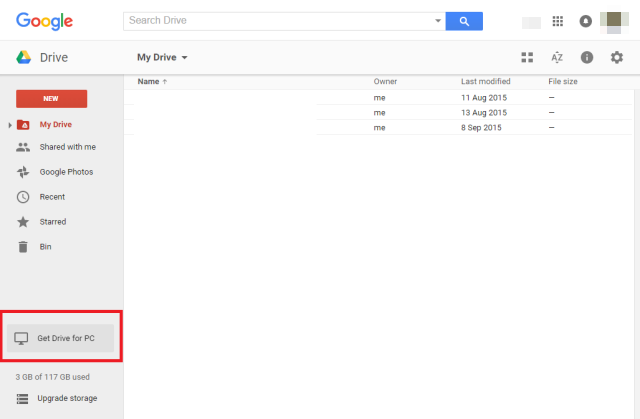Open the notifications bell

tap(585, 21)
